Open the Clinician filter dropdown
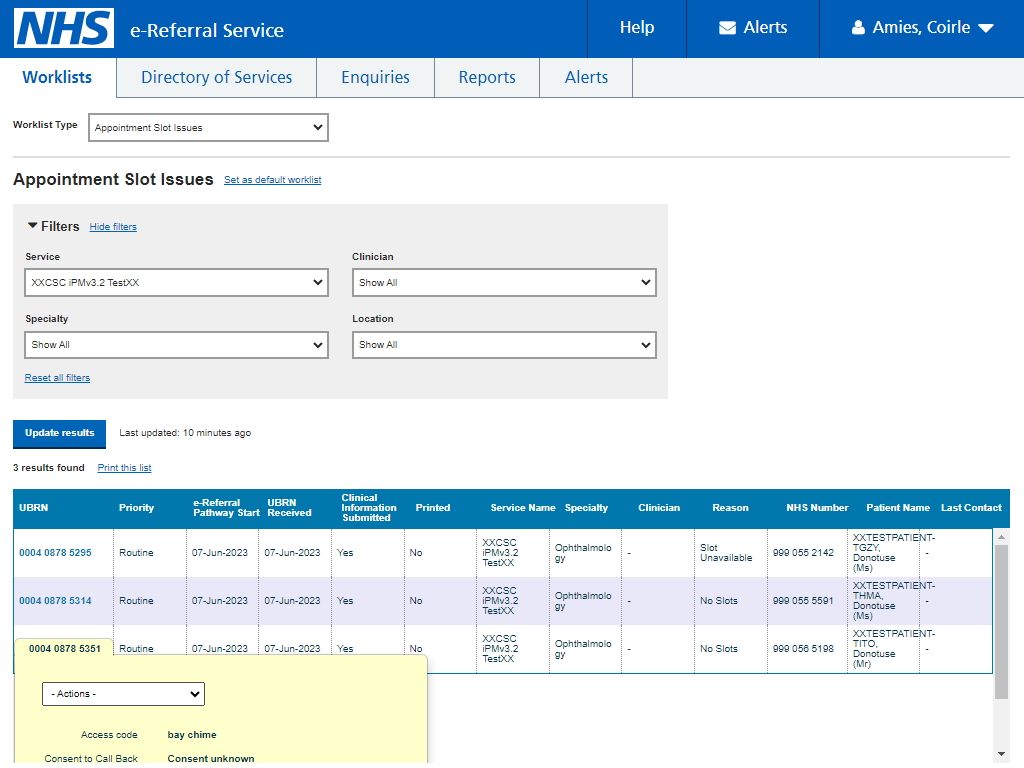1024x768 pixels. [x=504, y=283]
